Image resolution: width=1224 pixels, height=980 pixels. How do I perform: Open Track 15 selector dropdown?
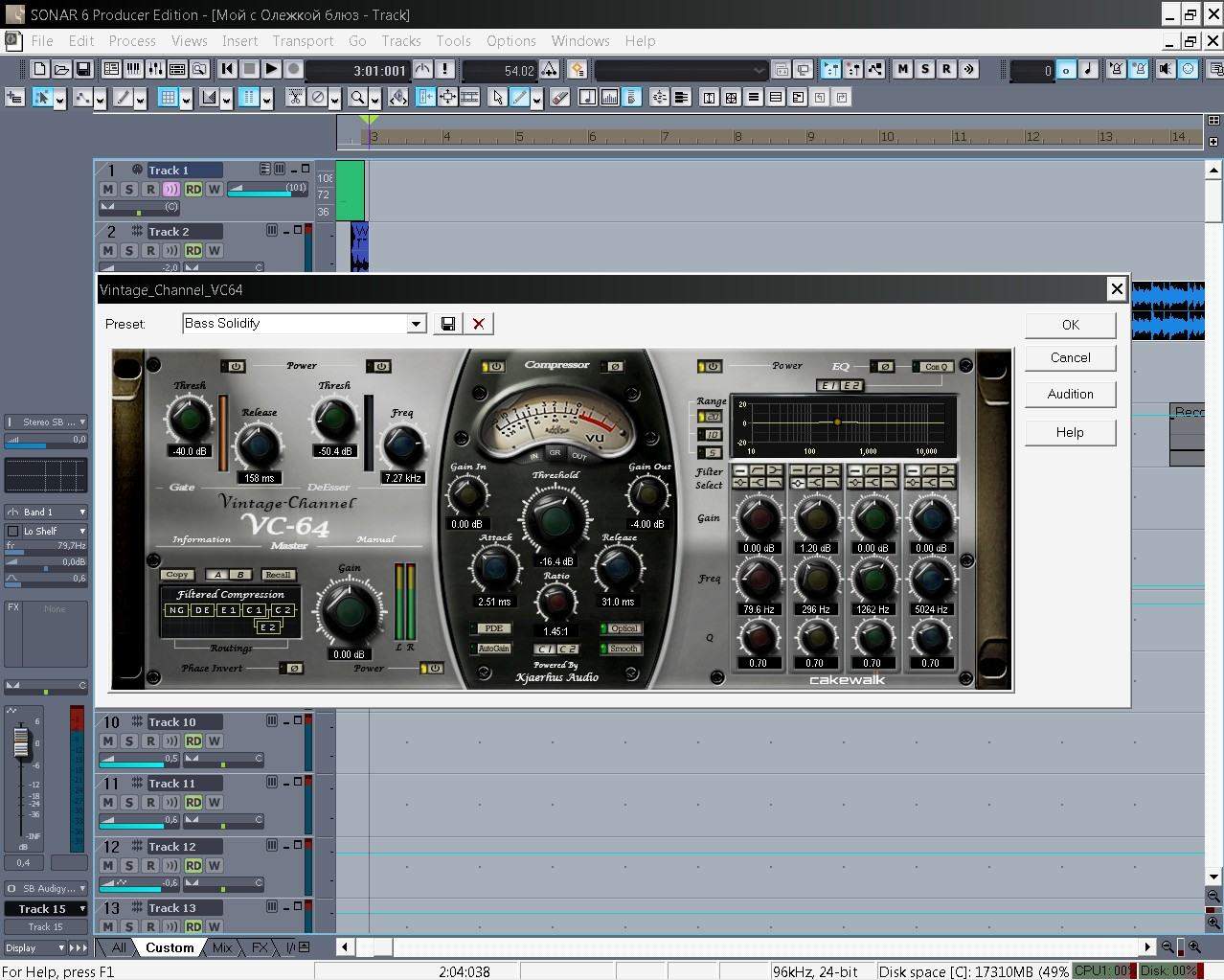click(x=46, y=908)
